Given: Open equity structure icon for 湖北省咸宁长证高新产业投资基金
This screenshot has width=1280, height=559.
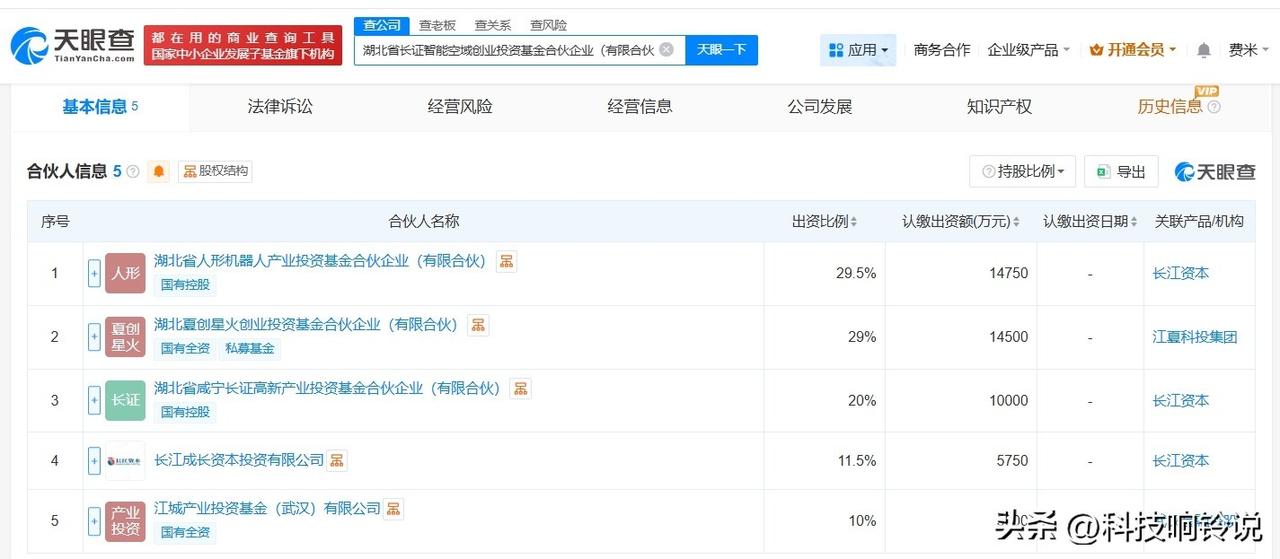Looking at the screenshot, I should point(520,388).
